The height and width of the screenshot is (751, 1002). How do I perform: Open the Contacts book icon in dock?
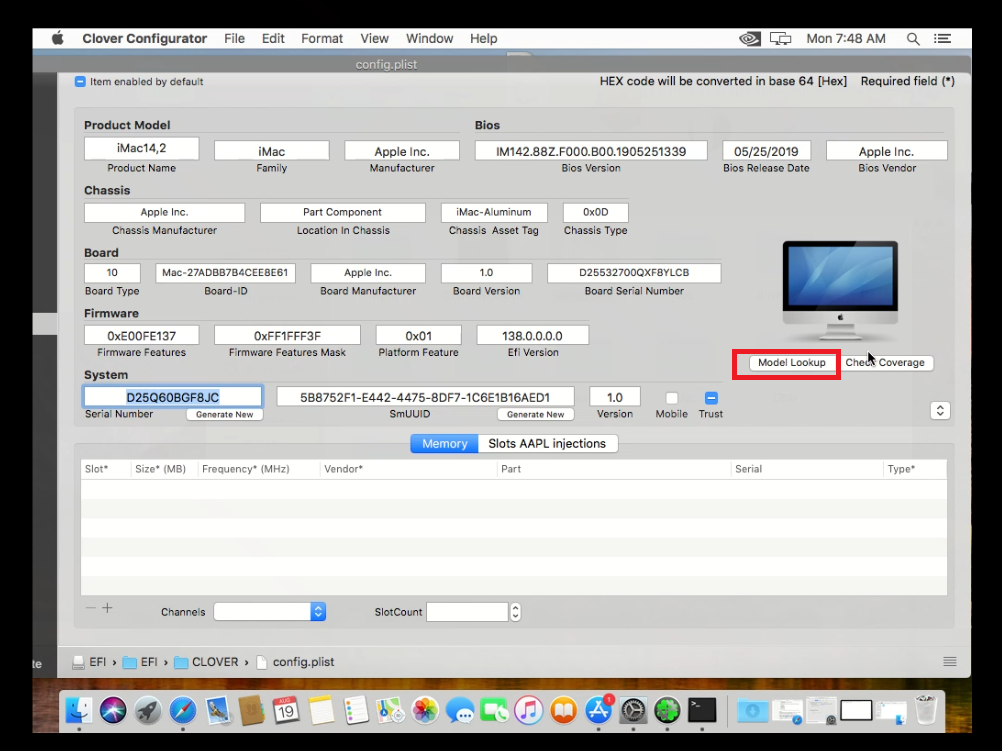pyautogui.click(x=252, y=710)
